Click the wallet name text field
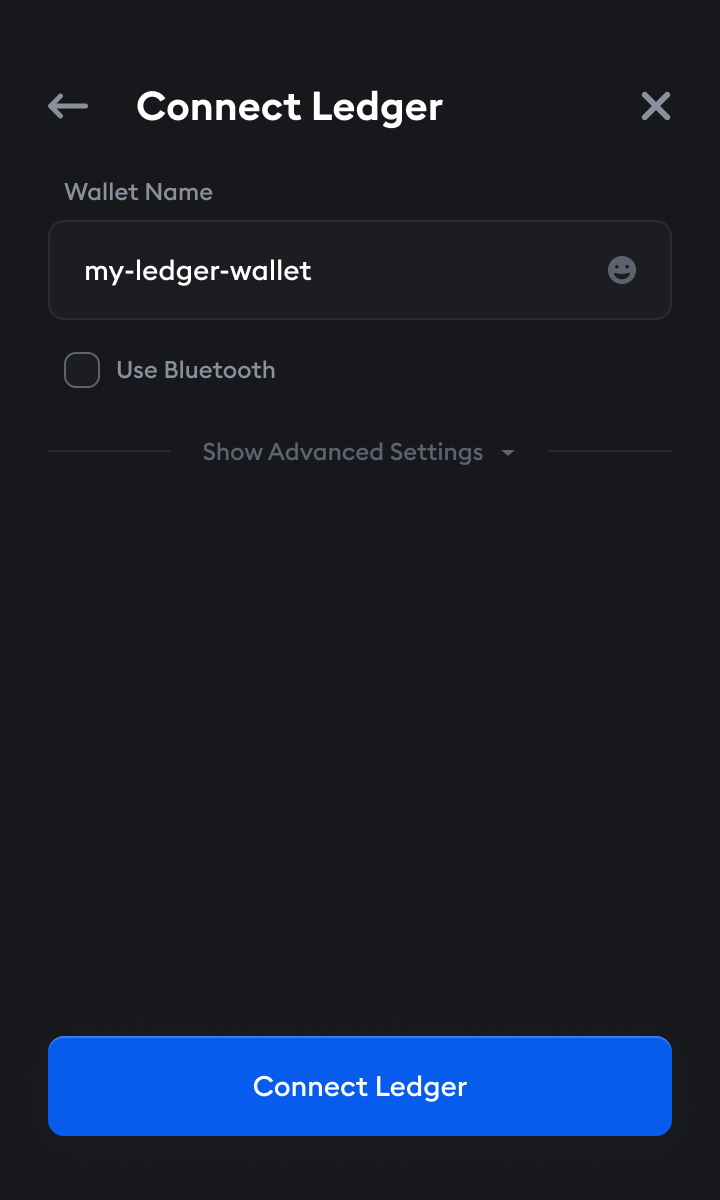 tap(360, 270)
